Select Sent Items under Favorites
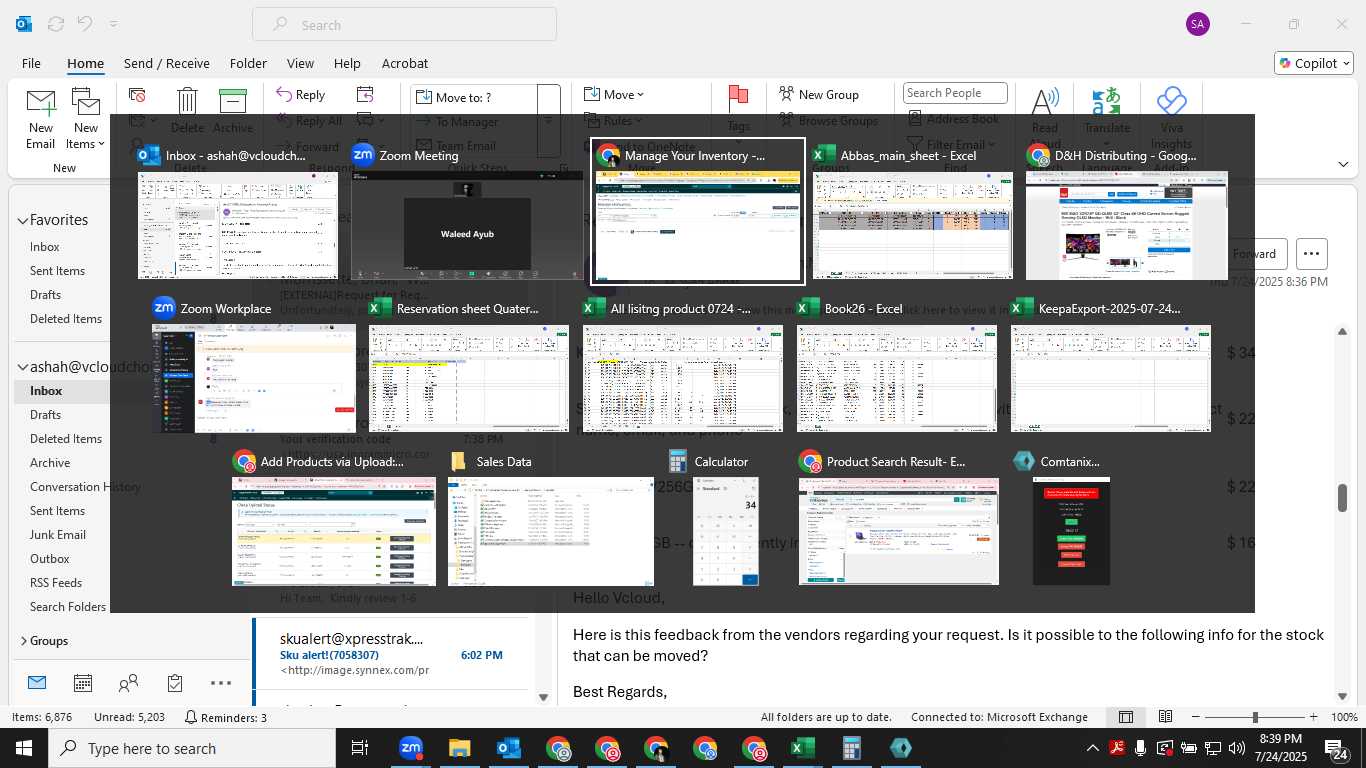The height and width of the screenshot is (768, 1366). click(x=57, y=271)
